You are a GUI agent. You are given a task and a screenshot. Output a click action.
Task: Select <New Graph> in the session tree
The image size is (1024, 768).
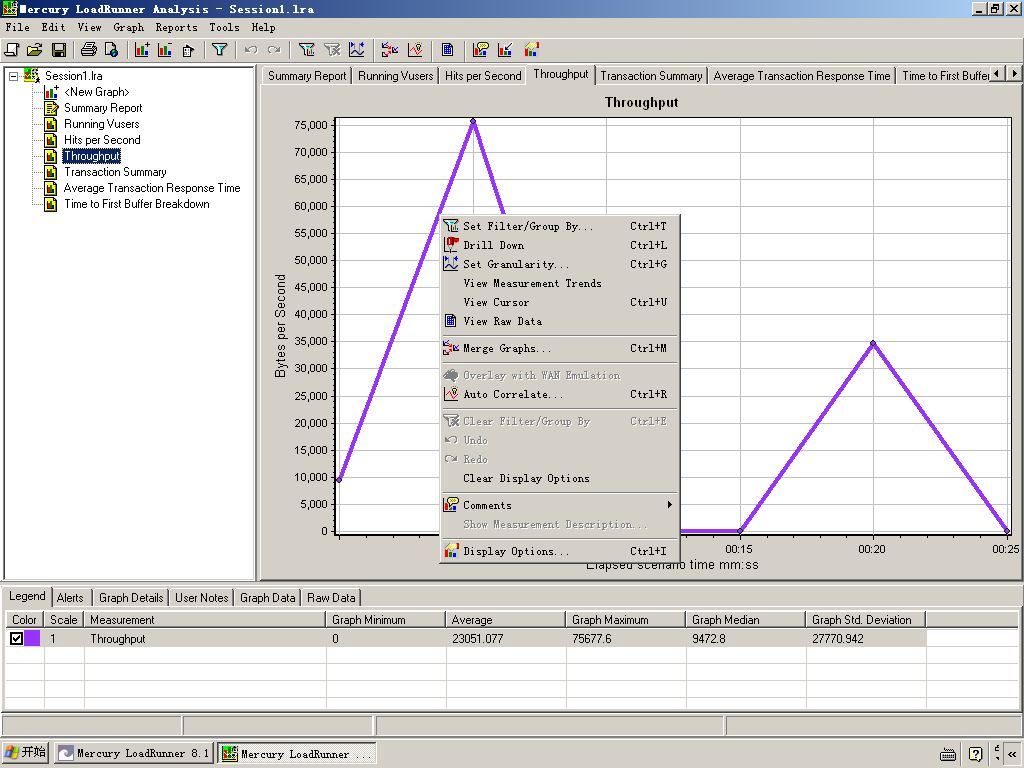coord(97,92)
